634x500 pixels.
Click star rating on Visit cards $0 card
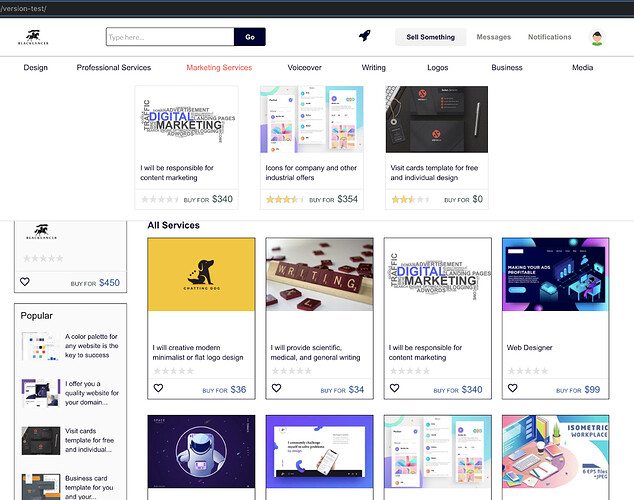tap(410, 199)
